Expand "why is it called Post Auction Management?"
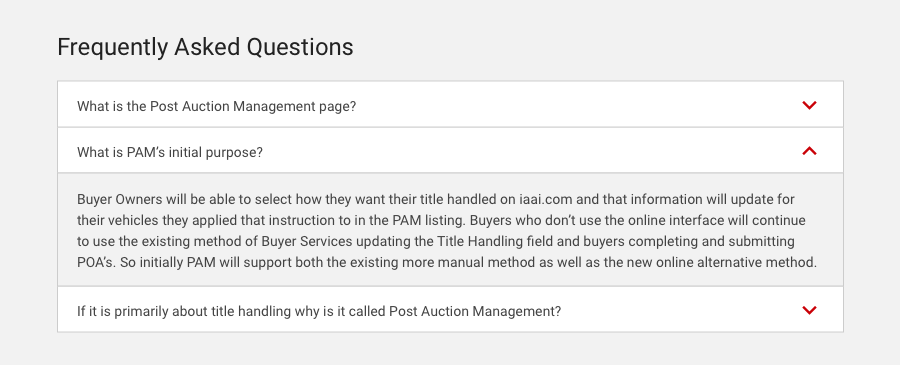Screen dimensions: 900x365 point(450,310)
